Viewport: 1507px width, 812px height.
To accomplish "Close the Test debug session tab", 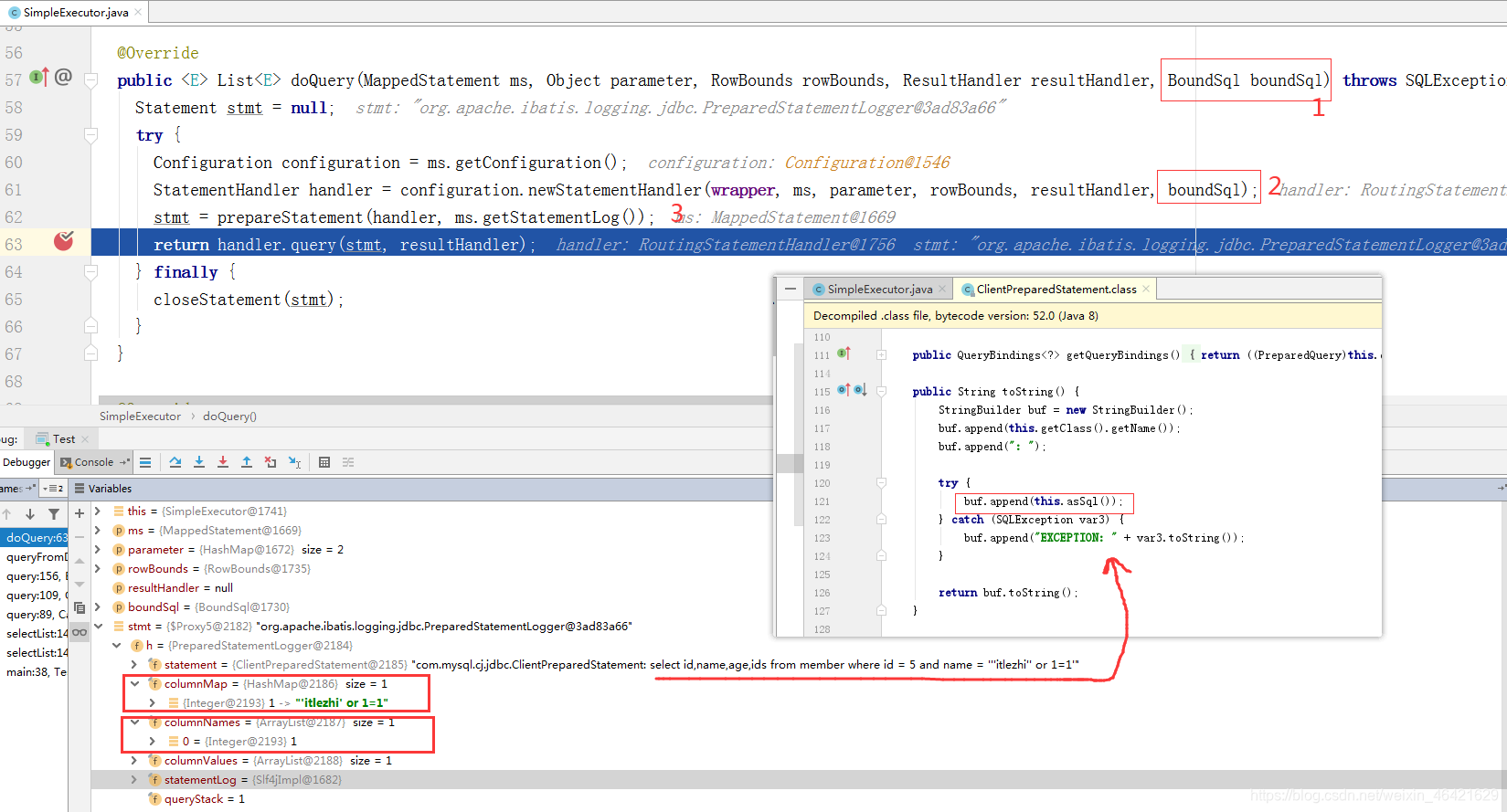I will coord(85,439).
